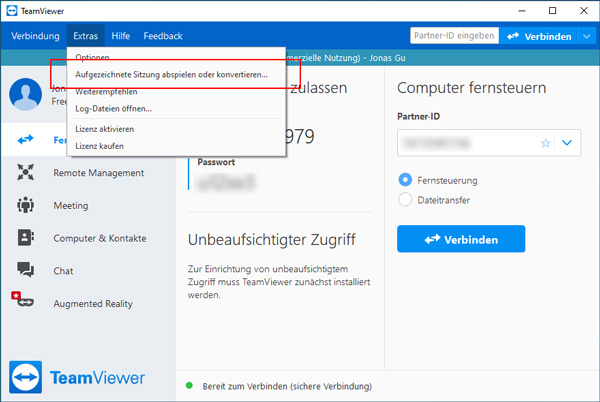
Task: Click the user profile avatar
Action: point(26,94)
